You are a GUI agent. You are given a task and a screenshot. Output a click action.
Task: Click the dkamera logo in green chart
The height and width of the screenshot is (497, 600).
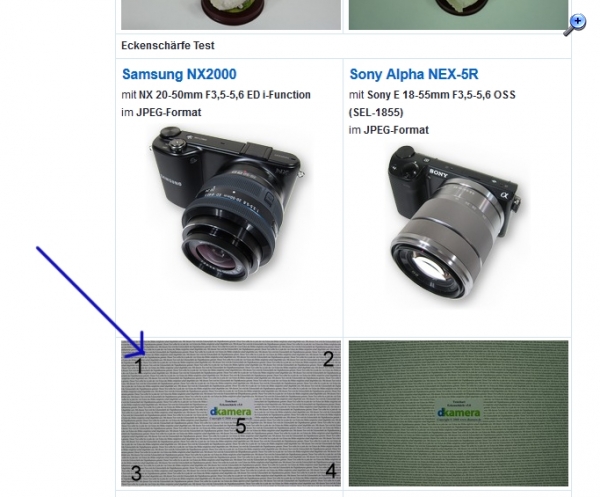click(x=458, y=410)
